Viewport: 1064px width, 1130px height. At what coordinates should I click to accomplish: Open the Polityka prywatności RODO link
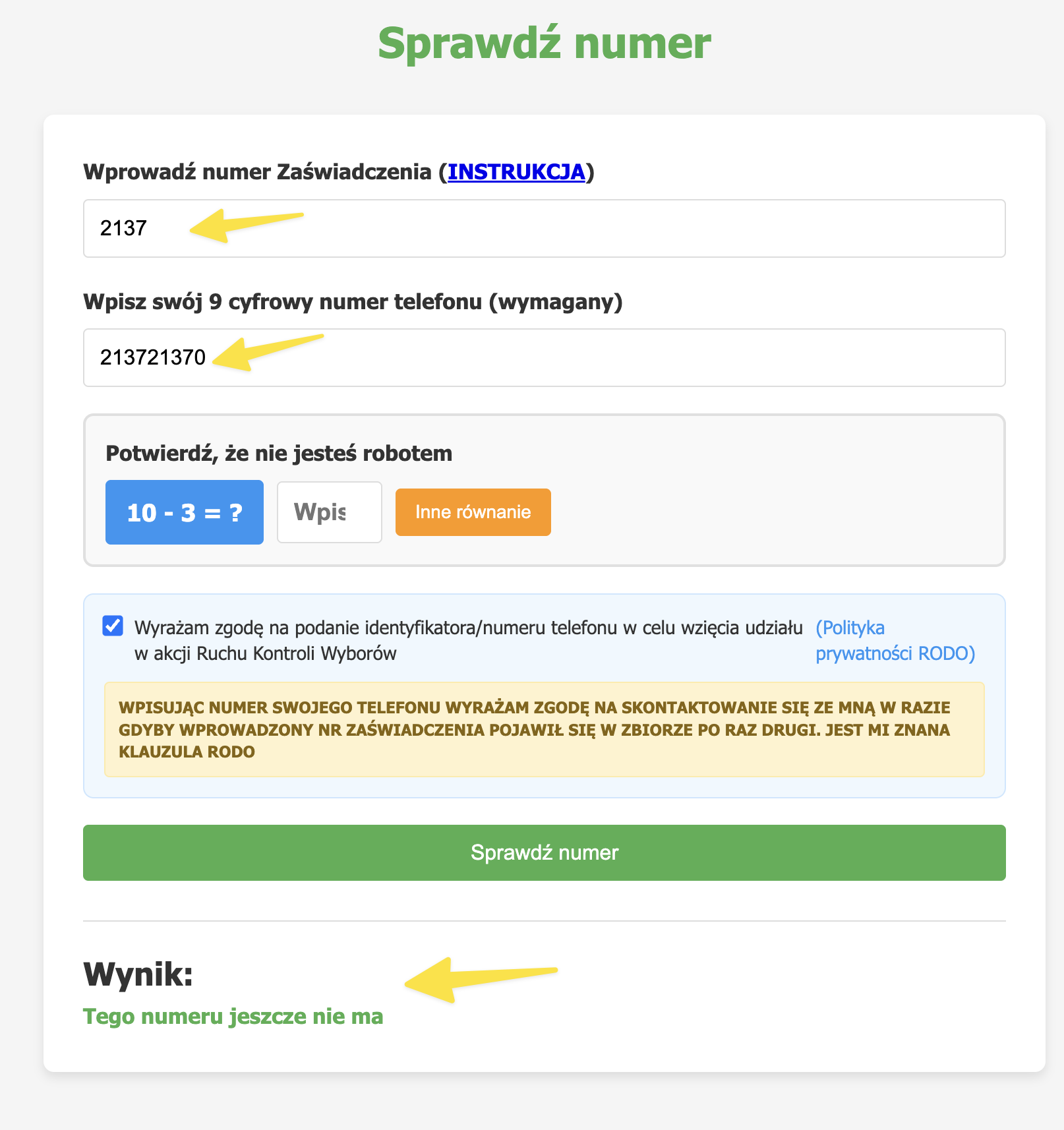click(x=895, y=640)
